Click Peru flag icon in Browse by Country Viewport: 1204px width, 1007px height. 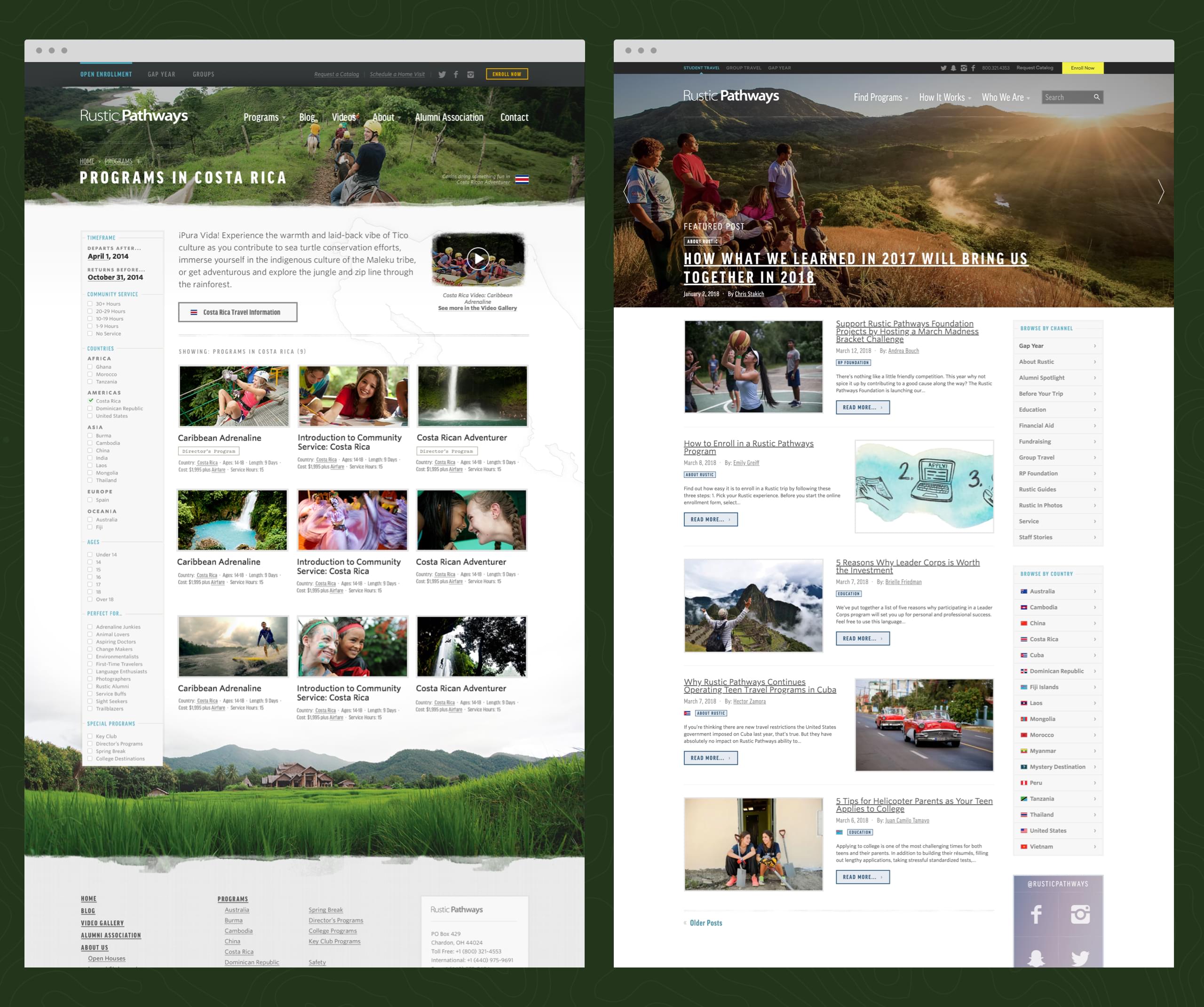pyautogui.click(x=1023, y=783)
